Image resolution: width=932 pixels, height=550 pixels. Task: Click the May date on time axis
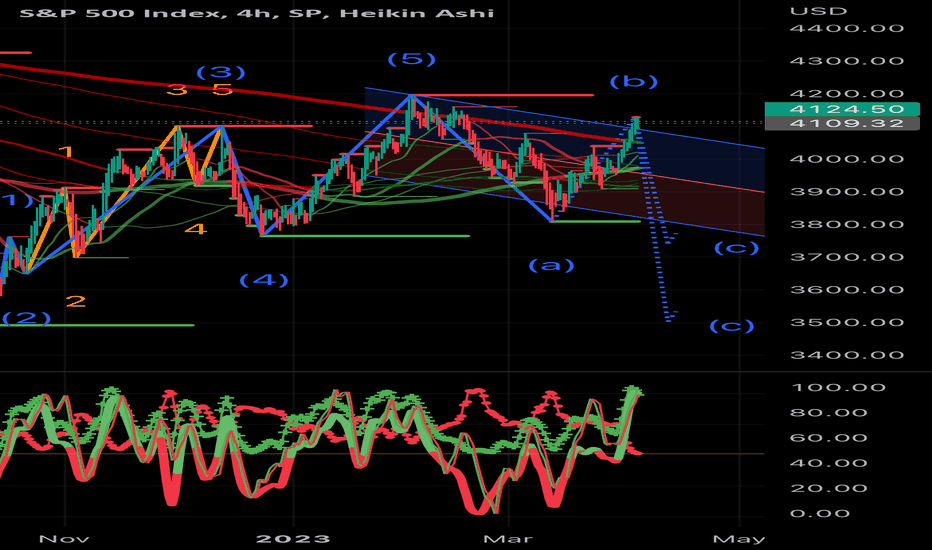pyautogui.click(x=739, y=539)
